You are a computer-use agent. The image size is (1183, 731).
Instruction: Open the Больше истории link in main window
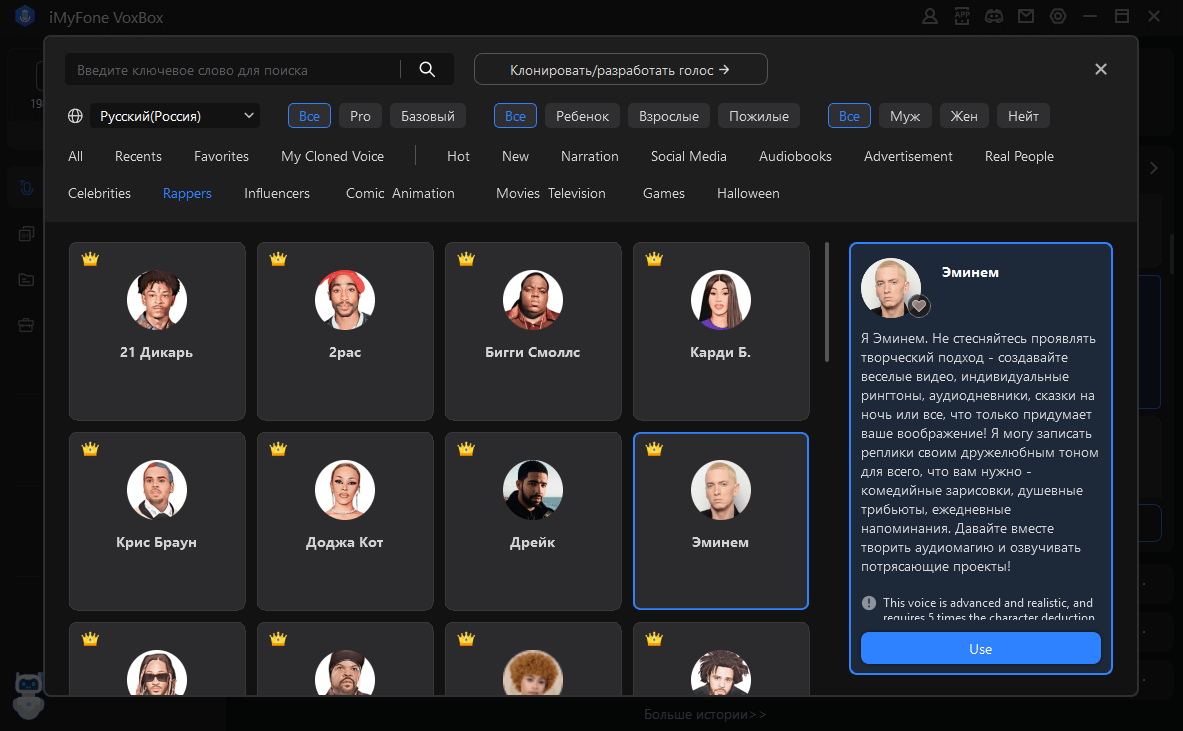click(x=705, y=714)
